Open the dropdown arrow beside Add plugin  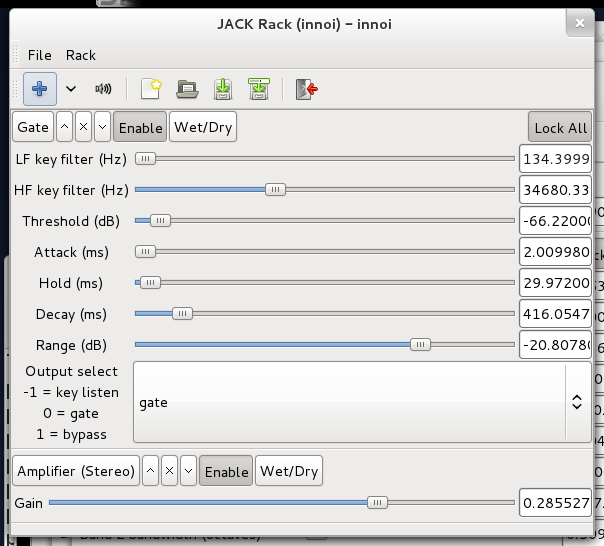(71, 89)
